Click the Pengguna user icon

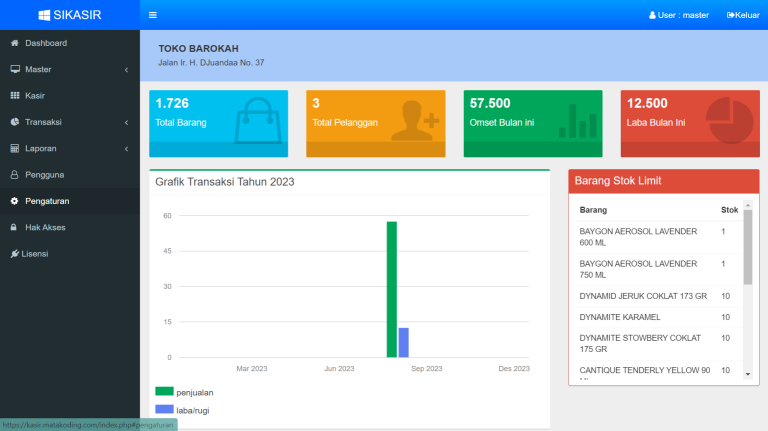[x=14, y=175]
